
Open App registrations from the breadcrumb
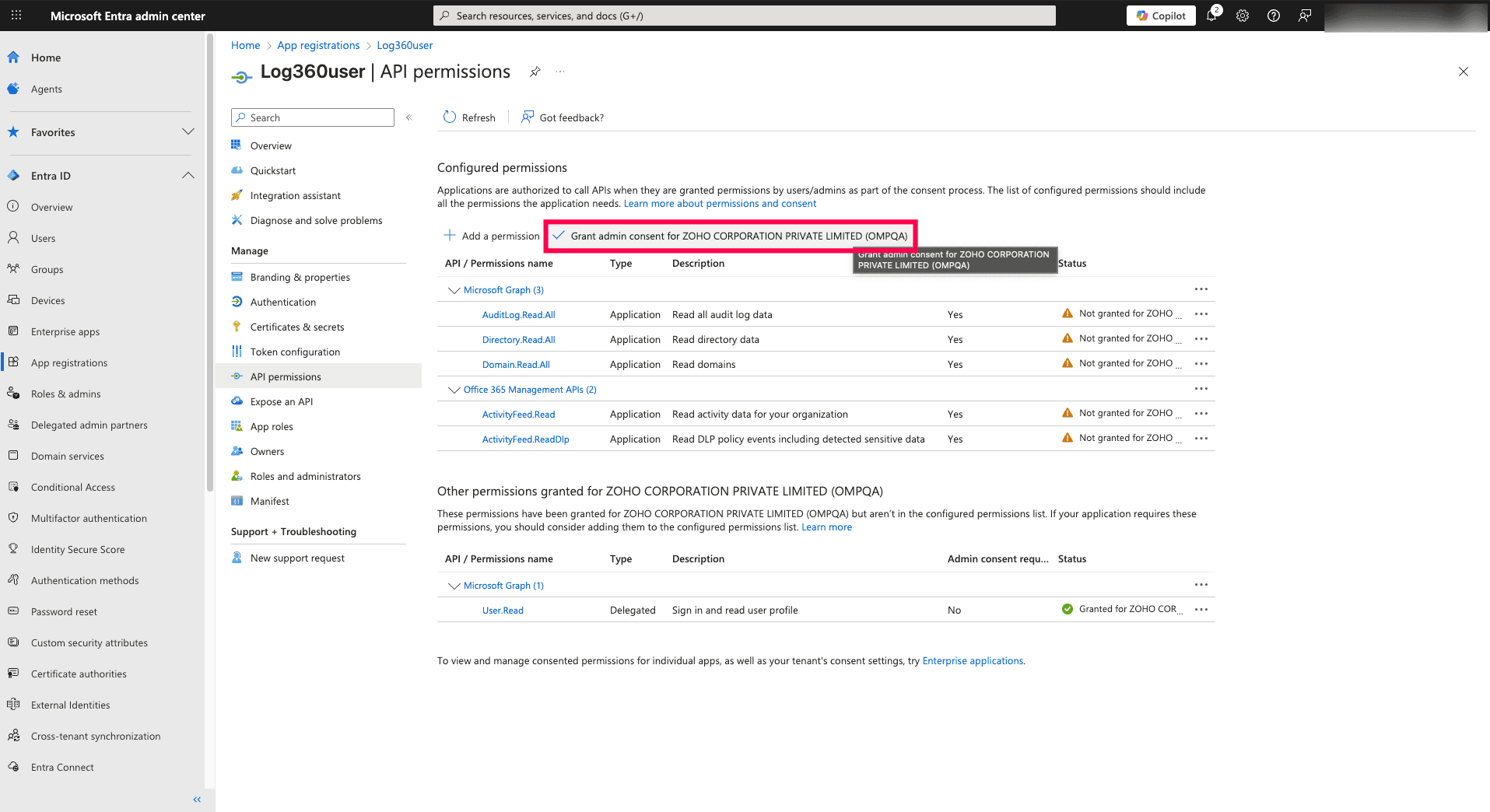click(x=317, y=45)
